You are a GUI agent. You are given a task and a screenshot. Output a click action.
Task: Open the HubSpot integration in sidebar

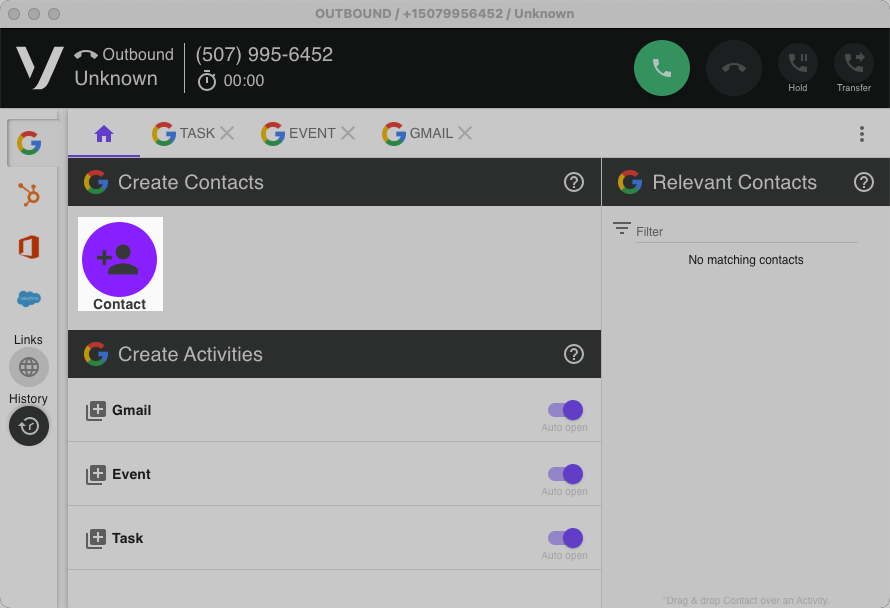pyautogui.click(x=29, y=195)
